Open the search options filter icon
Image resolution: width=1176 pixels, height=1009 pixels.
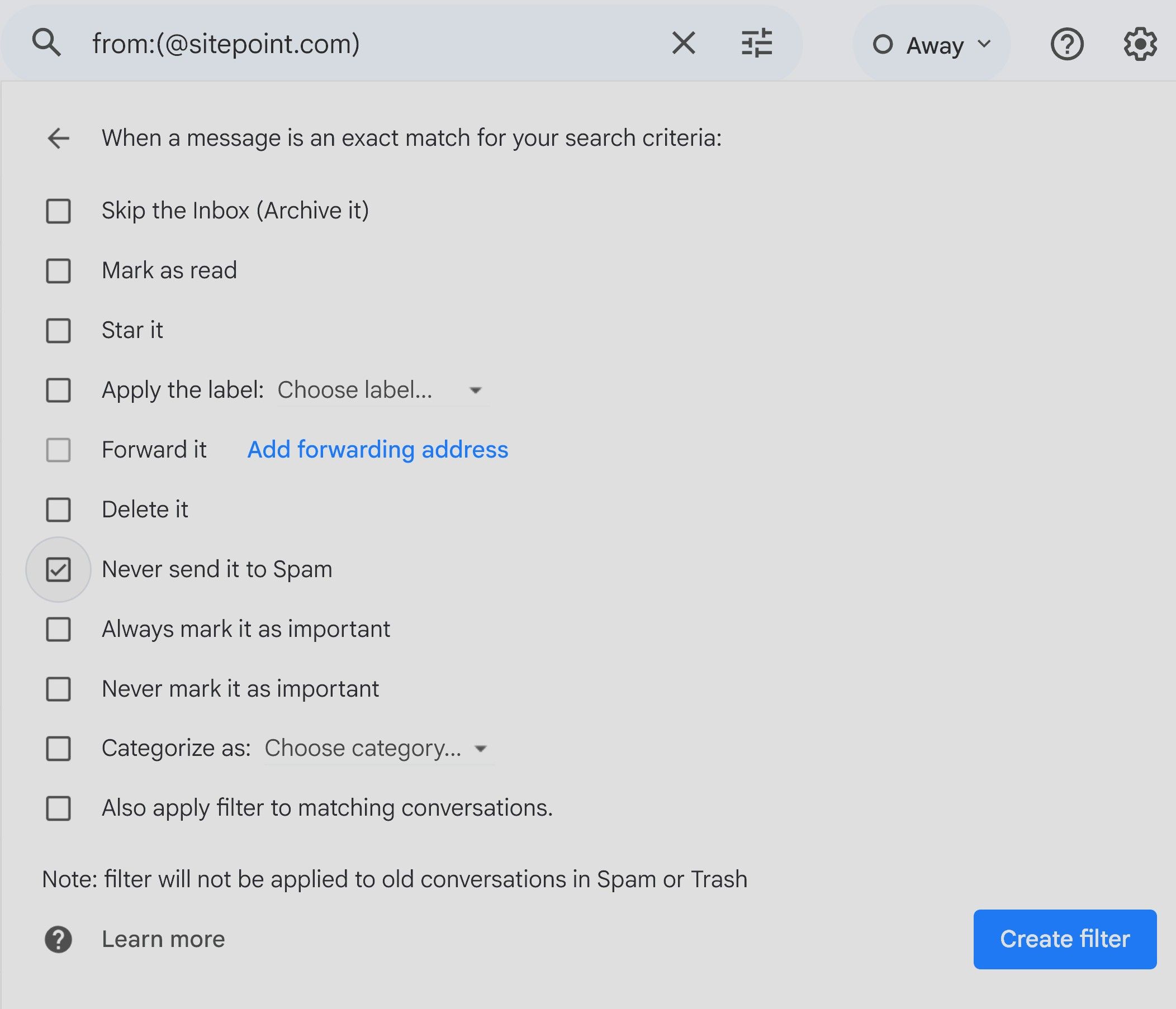[757, 43]
